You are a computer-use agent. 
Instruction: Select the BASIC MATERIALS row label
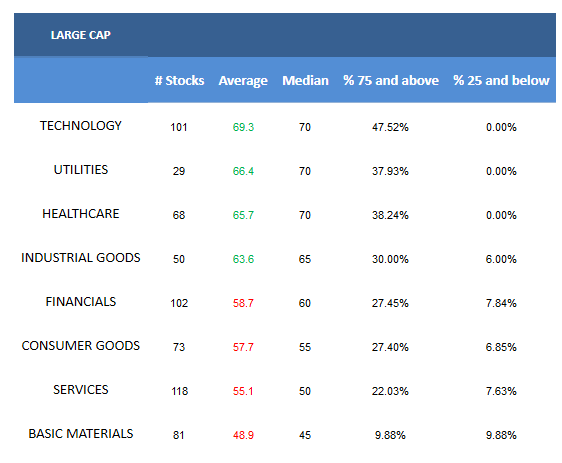[81, 434]
